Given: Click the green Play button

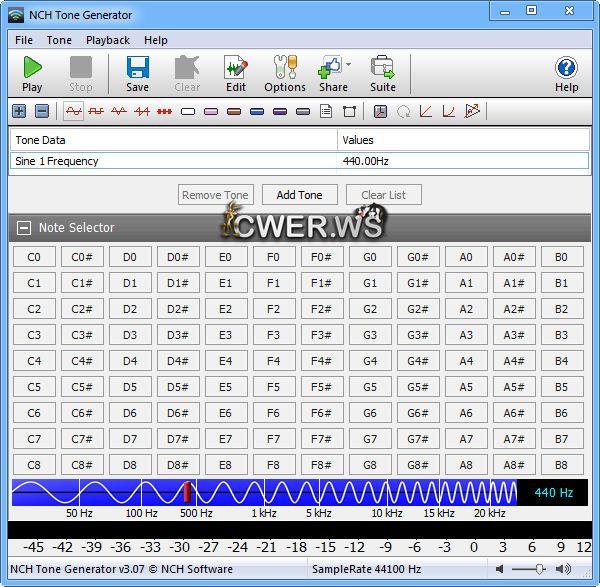Looking at the screenshot, I should (x=32, y=73).
